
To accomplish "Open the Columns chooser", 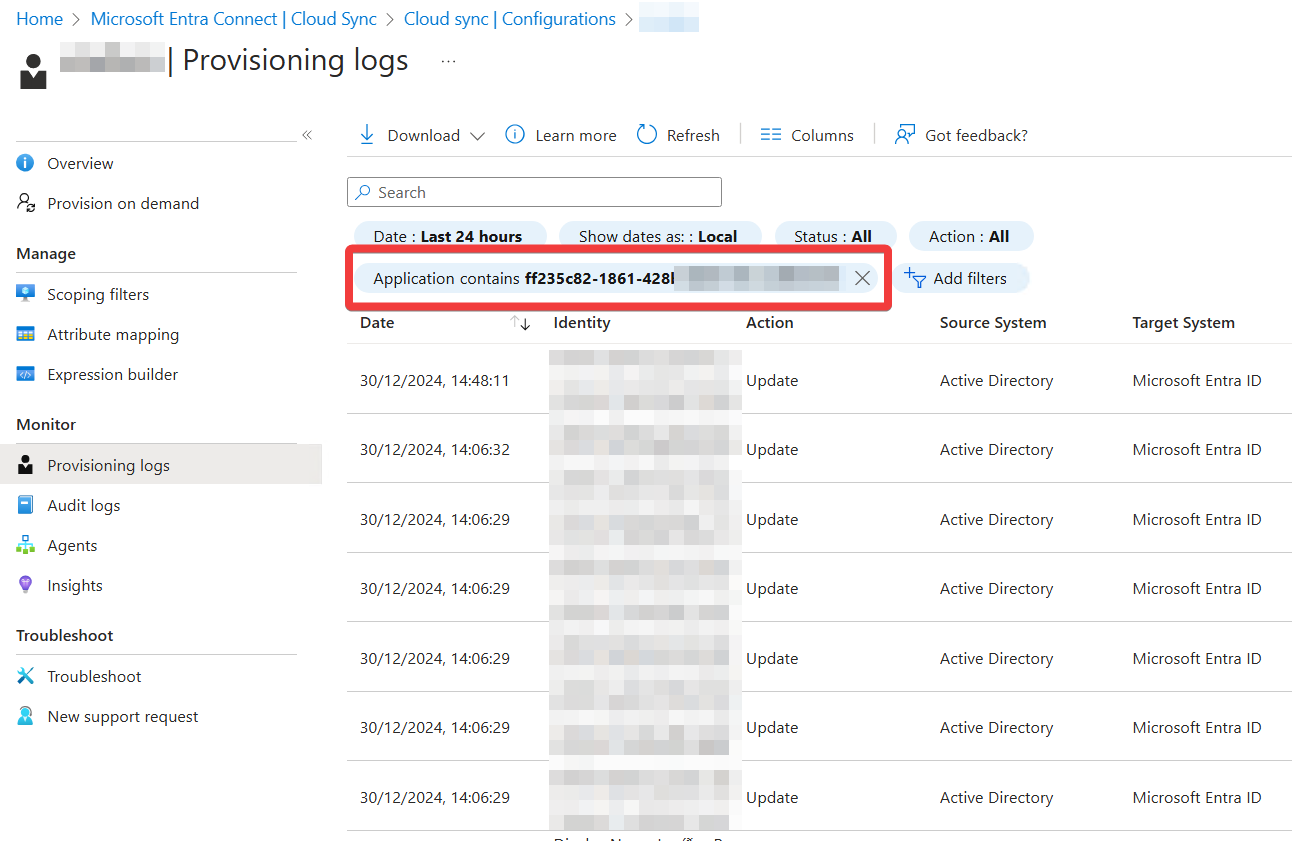I will click(807, 134).
